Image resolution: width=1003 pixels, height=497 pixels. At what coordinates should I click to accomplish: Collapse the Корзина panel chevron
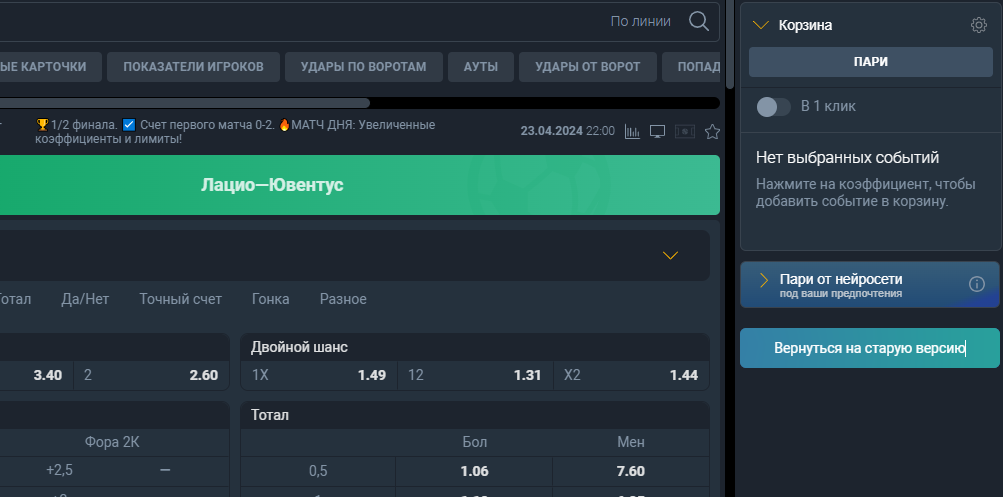pos(761,26)
